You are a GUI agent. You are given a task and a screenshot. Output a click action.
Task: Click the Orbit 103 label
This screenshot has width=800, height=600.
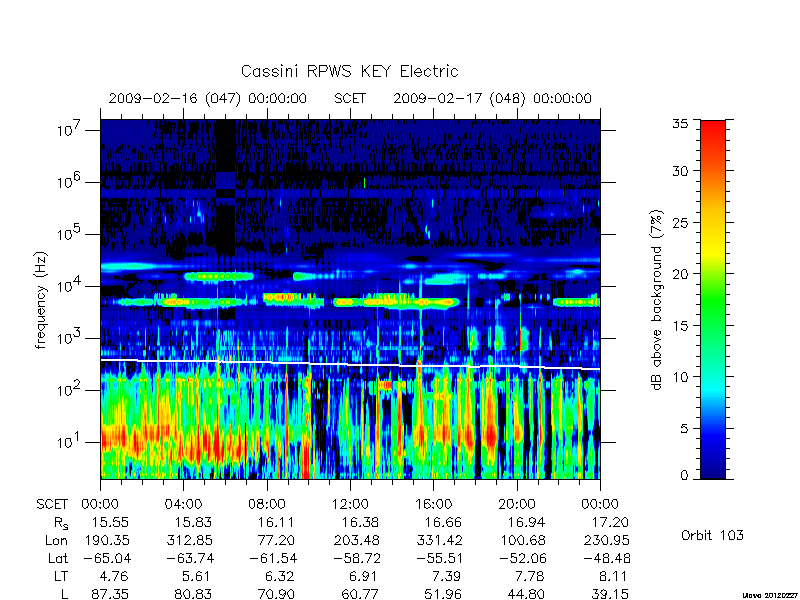712,535
